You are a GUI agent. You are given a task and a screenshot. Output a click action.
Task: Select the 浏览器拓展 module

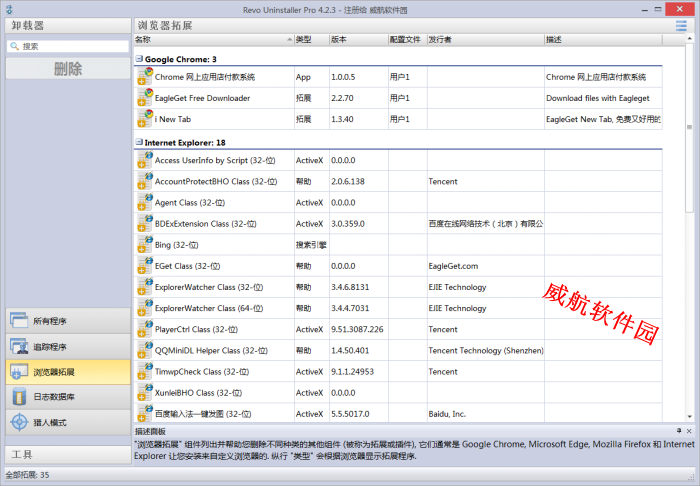click(x=68, y=372)
